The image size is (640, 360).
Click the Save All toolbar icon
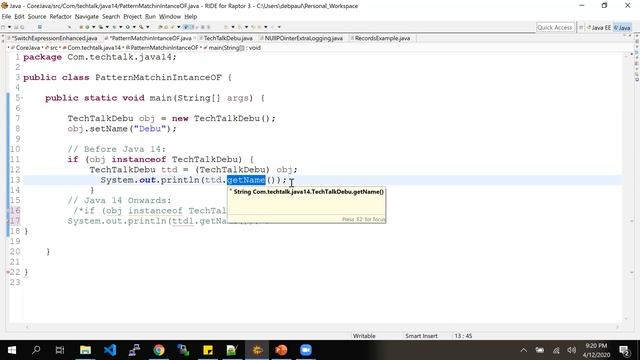pyautogui.click(x=22, y=27)
